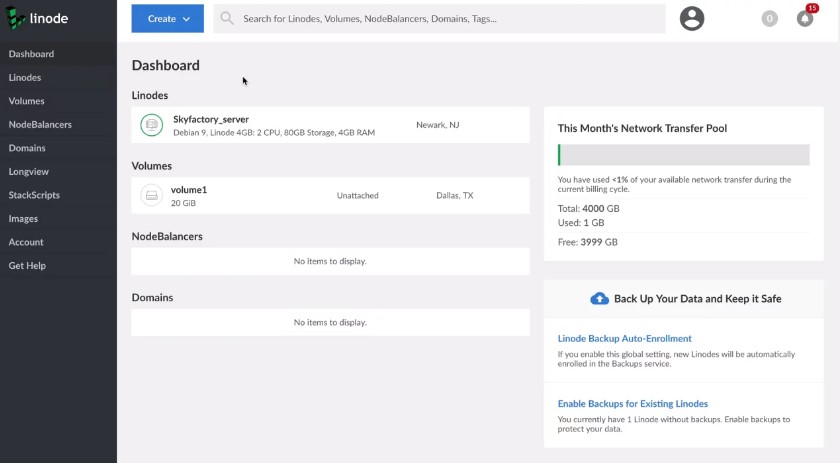840x463 pixels.
Task: Click the Dashboard page title
Action: pos(166,65)
